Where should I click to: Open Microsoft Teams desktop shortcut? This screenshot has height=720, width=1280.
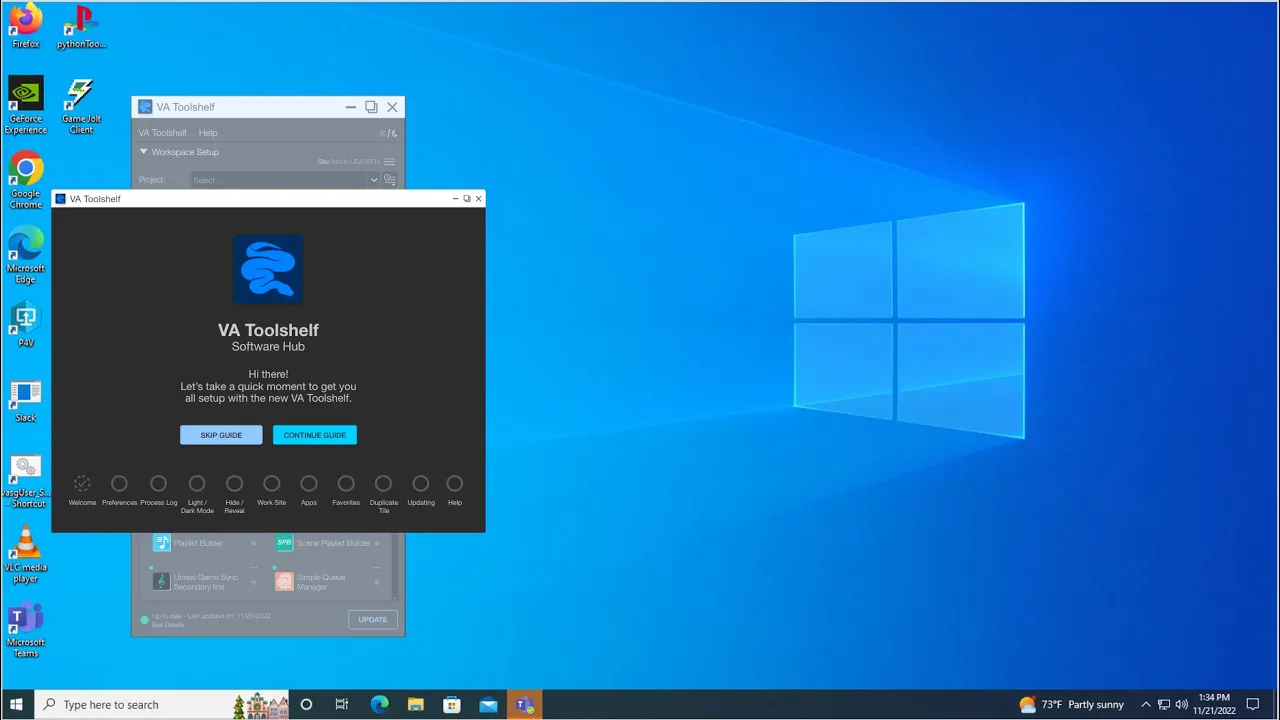26,630
